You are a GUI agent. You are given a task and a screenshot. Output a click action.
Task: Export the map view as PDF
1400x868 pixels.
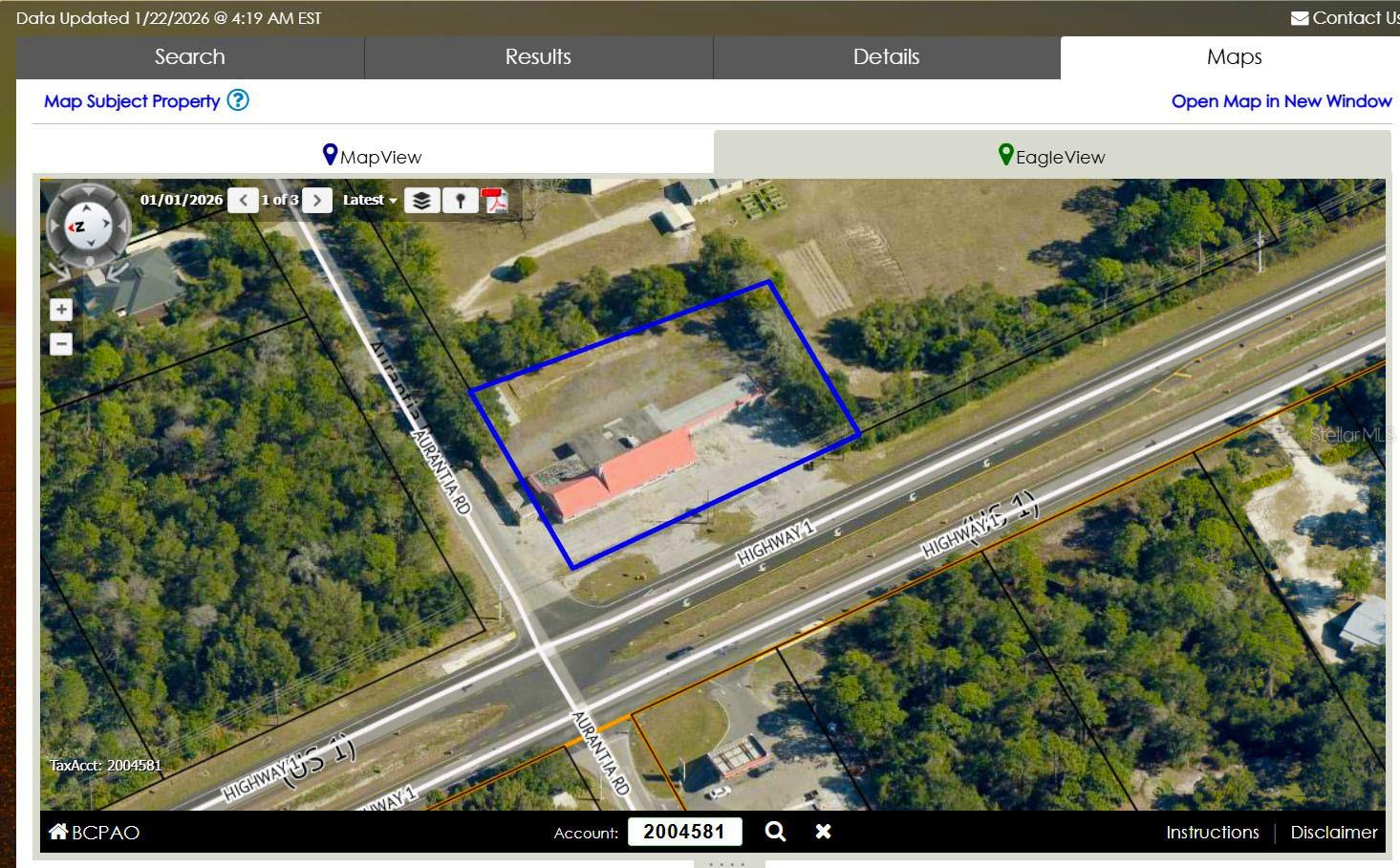496,201
